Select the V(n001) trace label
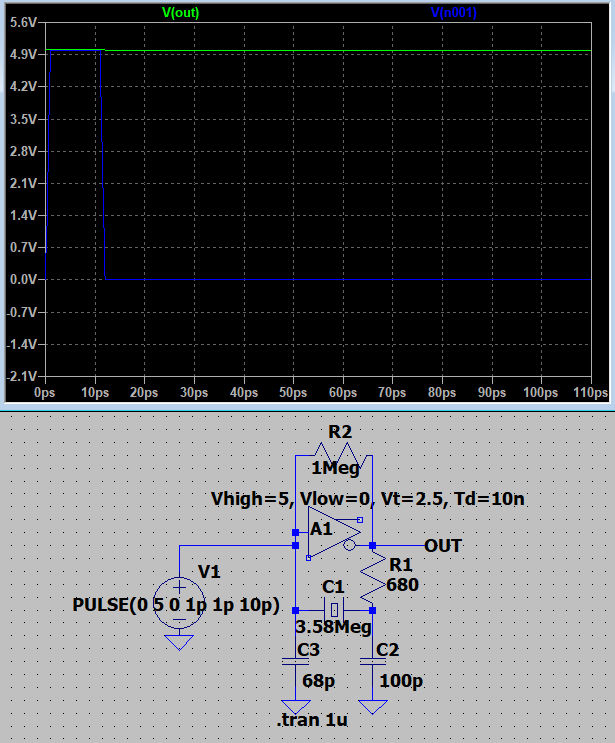 pos(455,12)
